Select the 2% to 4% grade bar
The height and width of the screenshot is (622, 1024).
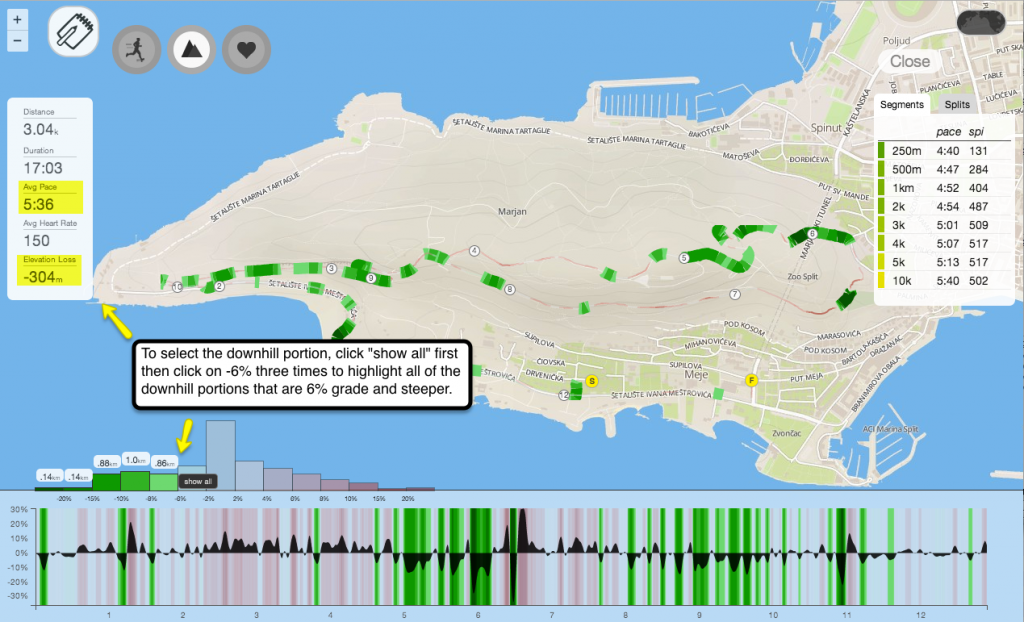[249, 476]
